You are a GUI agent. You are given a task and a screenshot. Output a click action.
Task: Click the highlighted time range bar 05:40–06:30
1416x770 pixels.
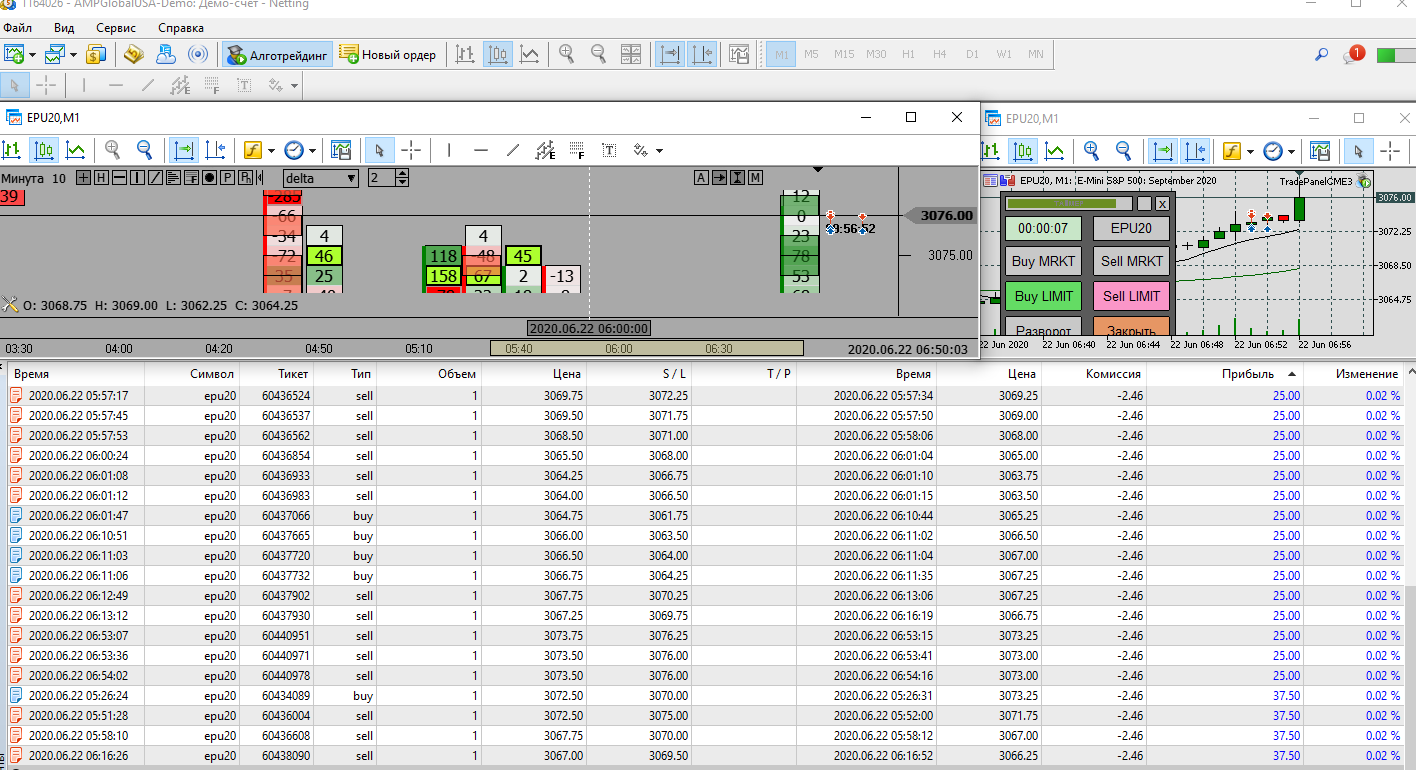pyautogui.click(x=646, y=348)
